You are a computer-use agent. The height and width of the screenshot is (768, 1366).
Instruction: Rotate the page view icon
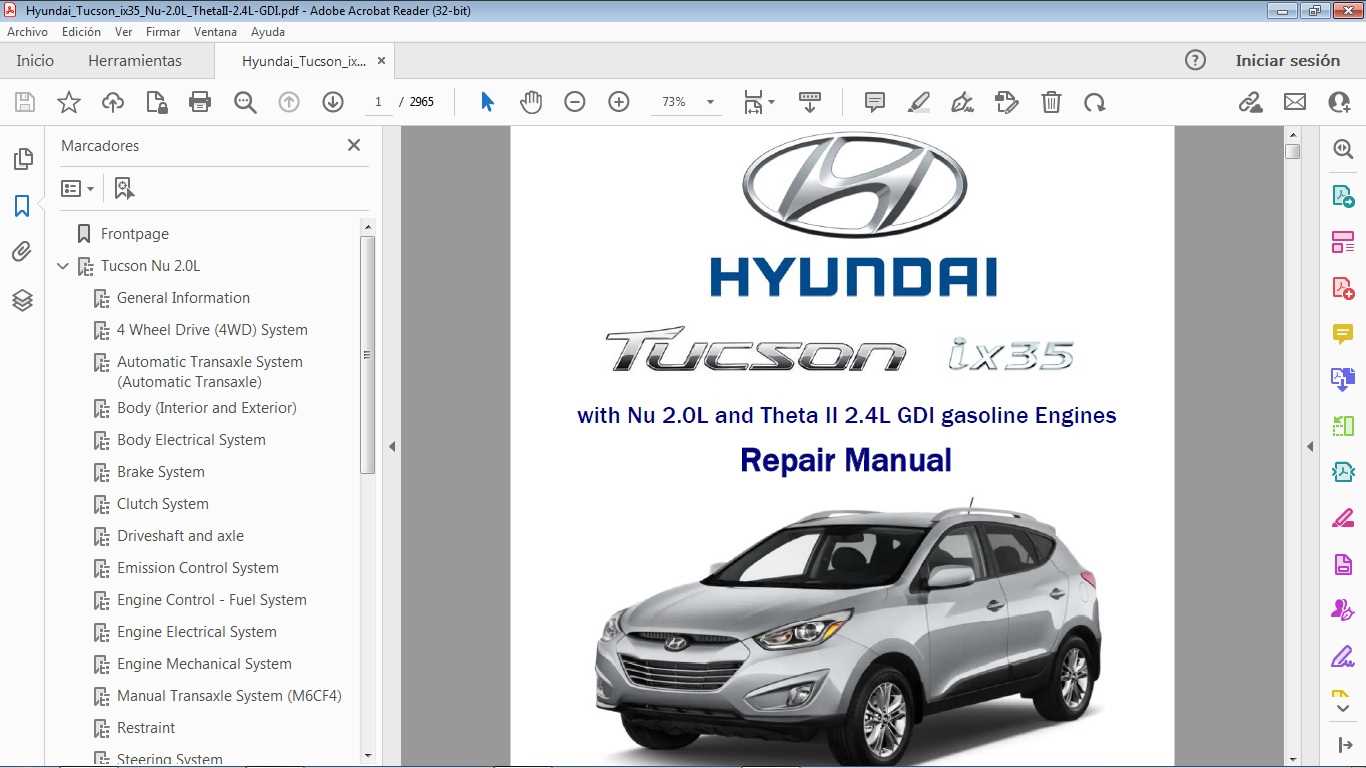coord(1095,102)
